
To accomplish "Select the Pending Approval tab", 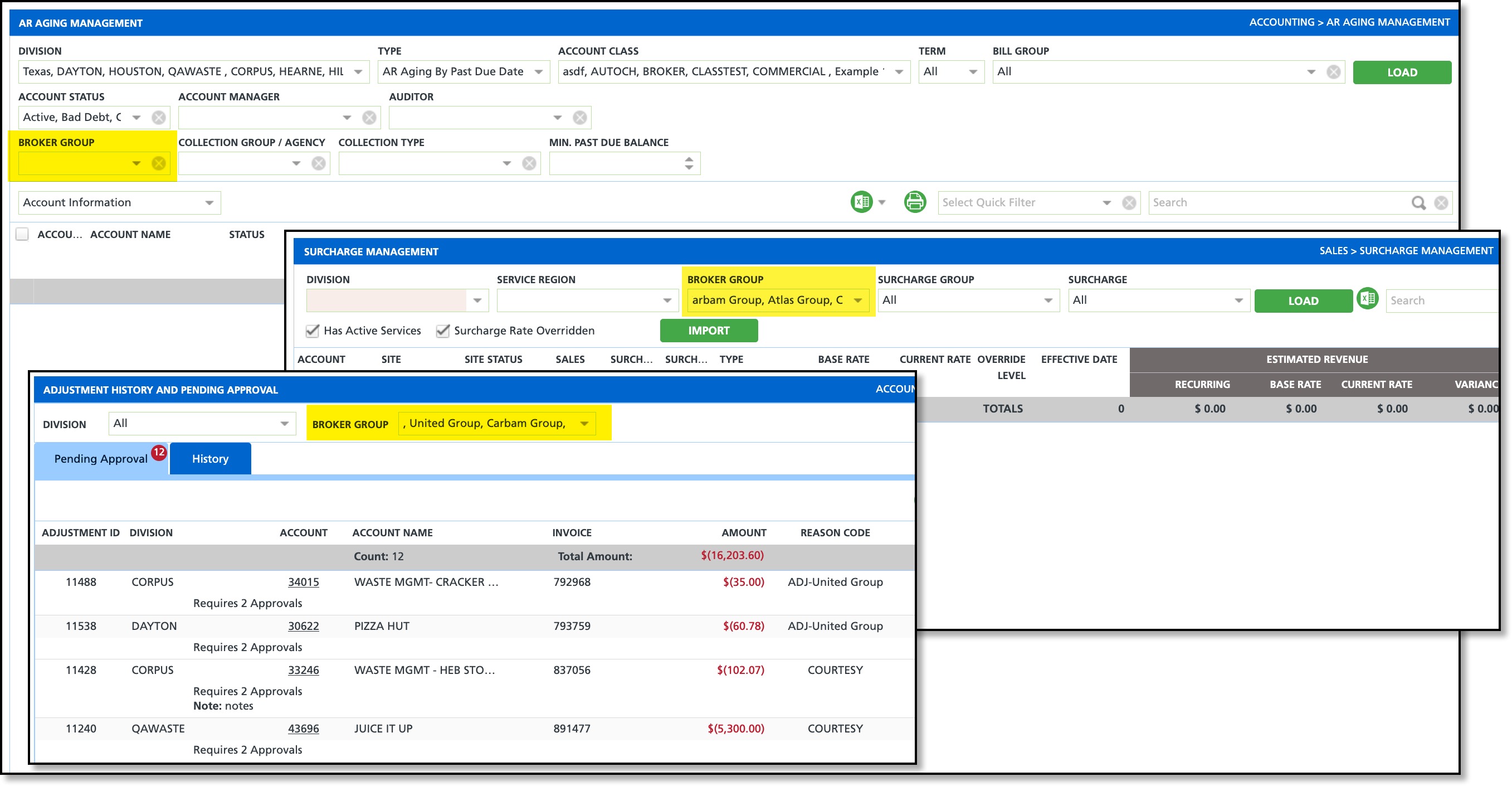I will click(100, 459).
